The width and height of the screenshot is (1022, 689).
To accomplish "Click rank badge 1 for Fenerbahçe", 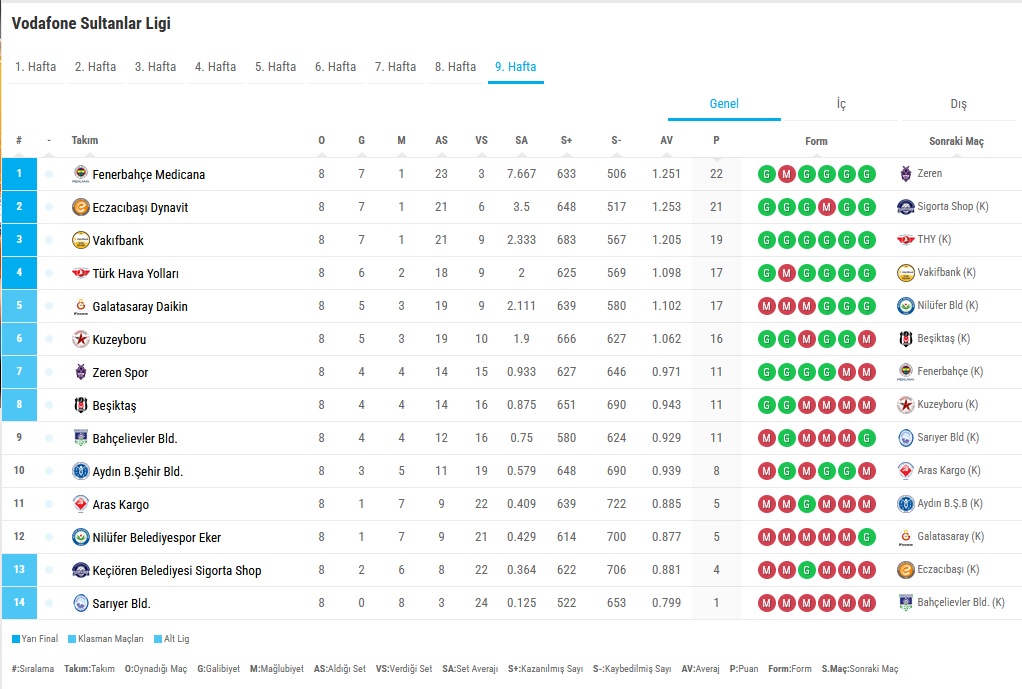I will pos(20,173).
